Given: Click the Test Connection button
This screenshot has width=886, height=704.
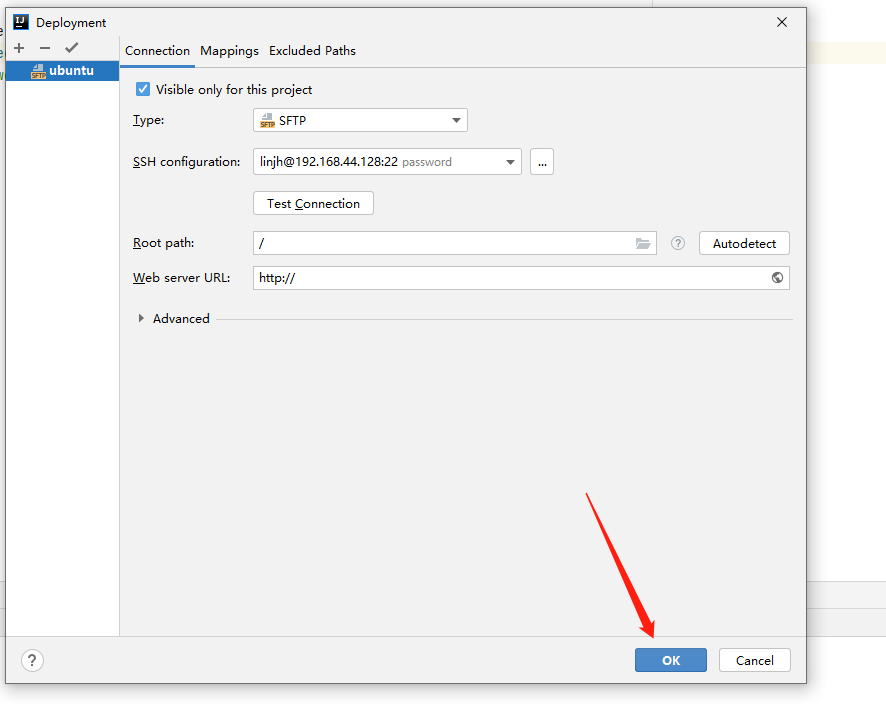Looking at the screenshot, I should pyautogui.click(x=313, y=203).
